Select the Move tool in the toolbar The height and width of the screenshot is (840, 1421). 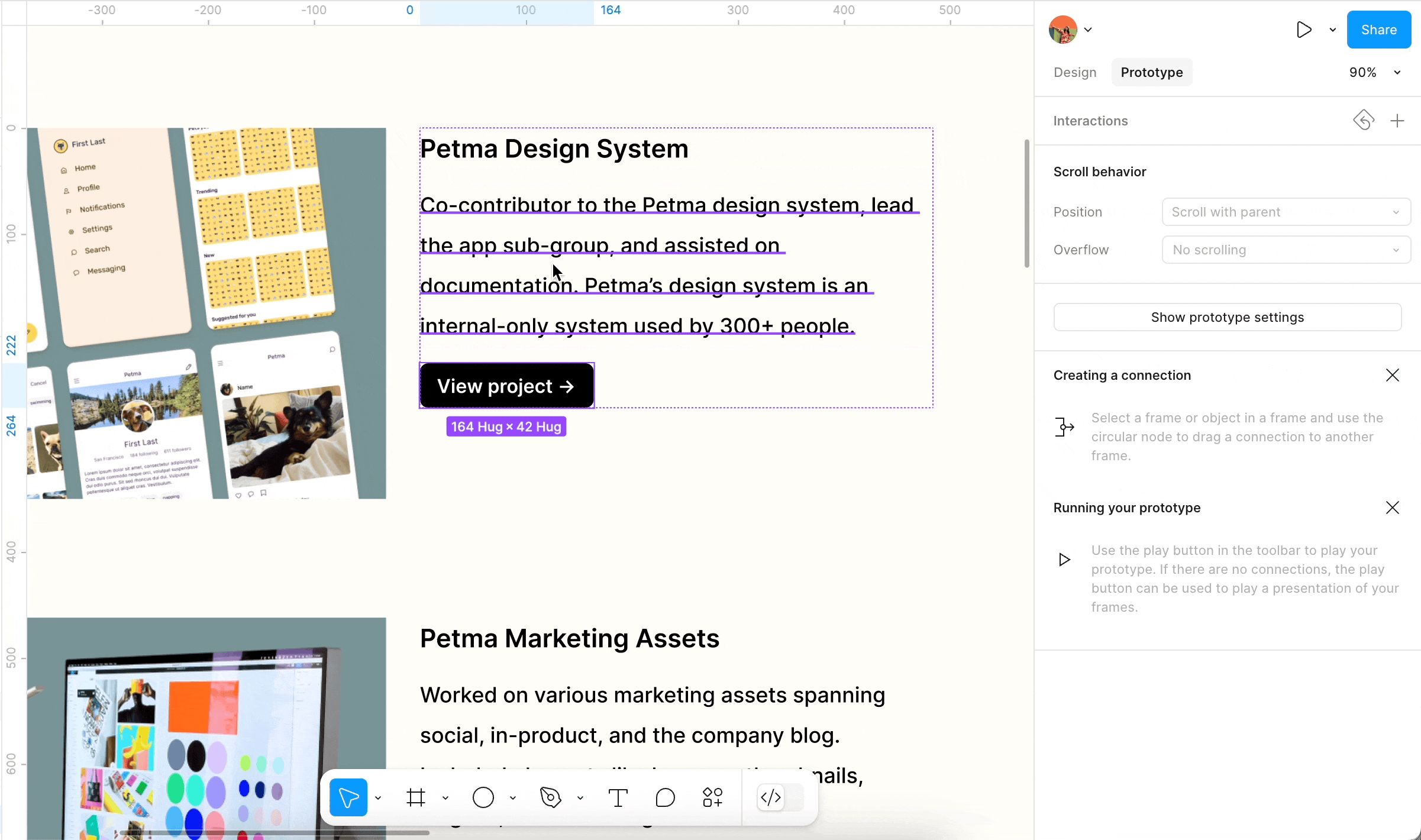(348, 797)
